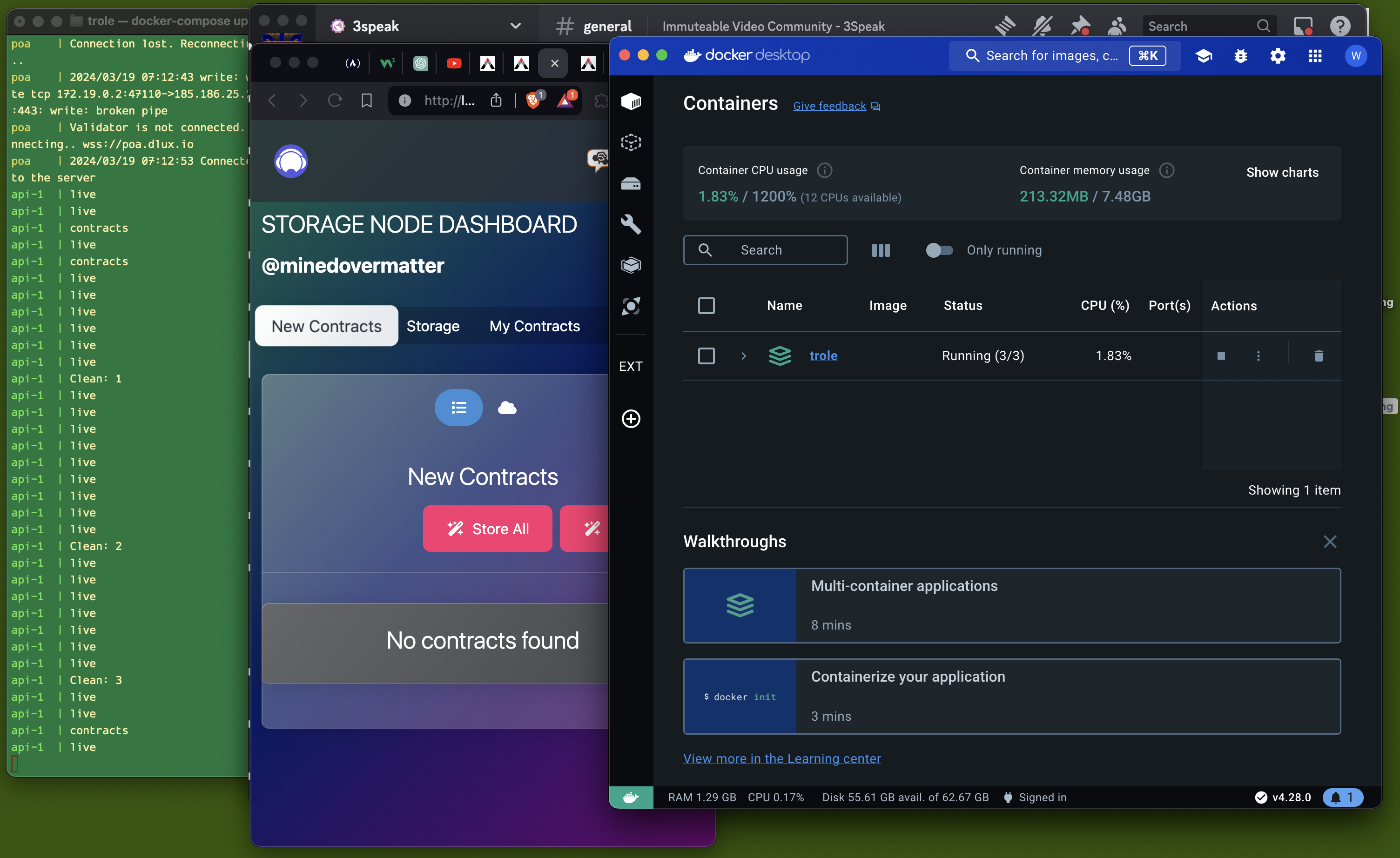The image size is (1400, 858).
Task: Click the browser bookmark icon
Action: (x=366, y=101)
